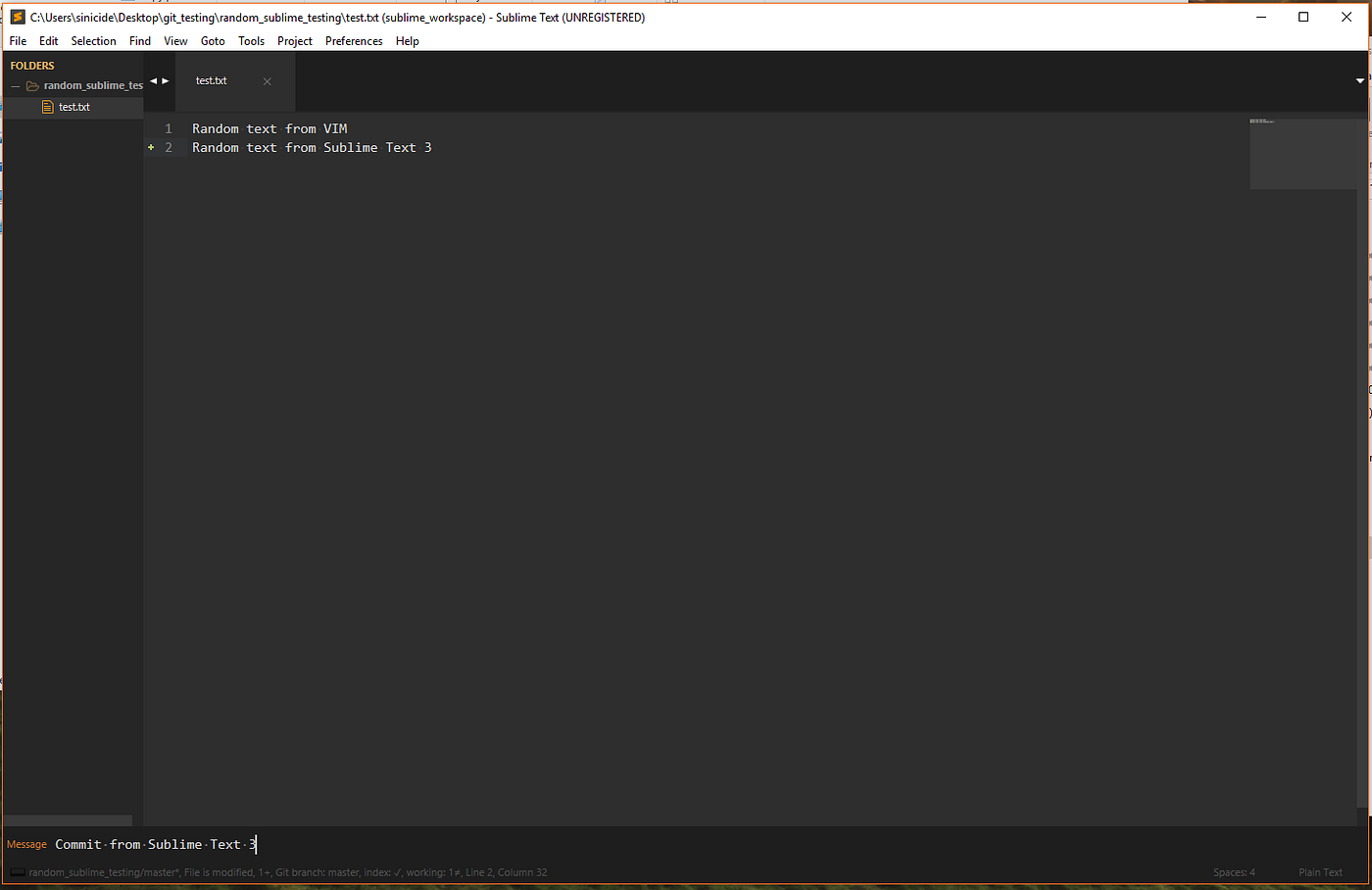Click Plain Text to change syntax

(1320, 871)
